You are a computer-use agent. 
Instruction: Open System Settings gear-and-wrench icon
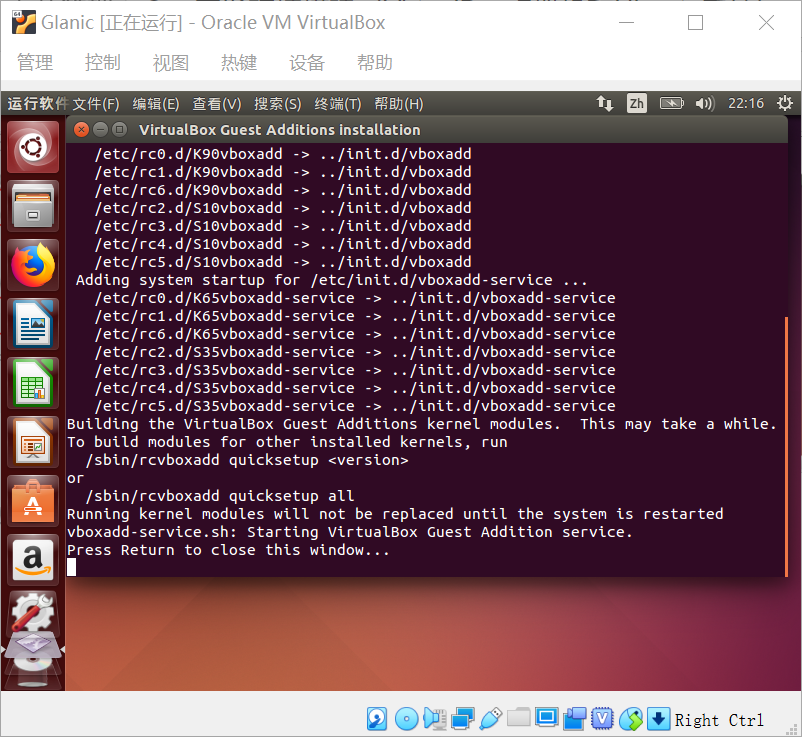[33, 614]
